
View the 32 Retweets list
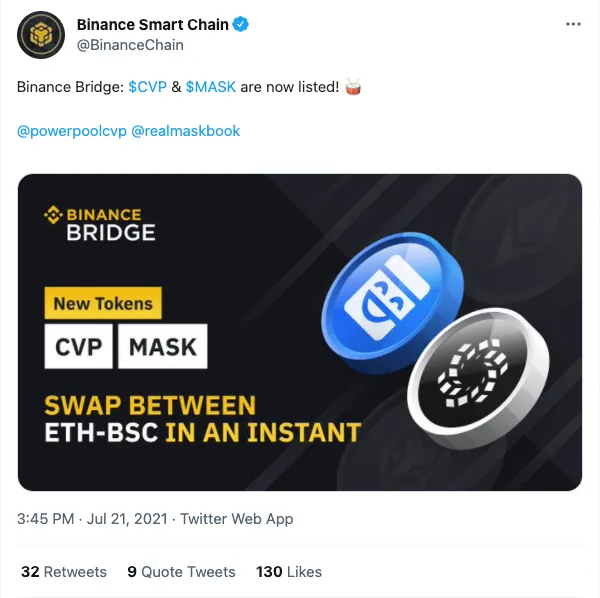coord(64,572)
